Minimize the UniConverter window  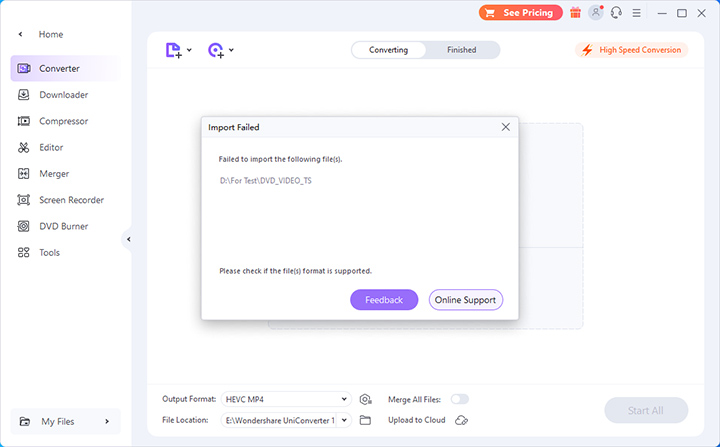tap(662, 13)
